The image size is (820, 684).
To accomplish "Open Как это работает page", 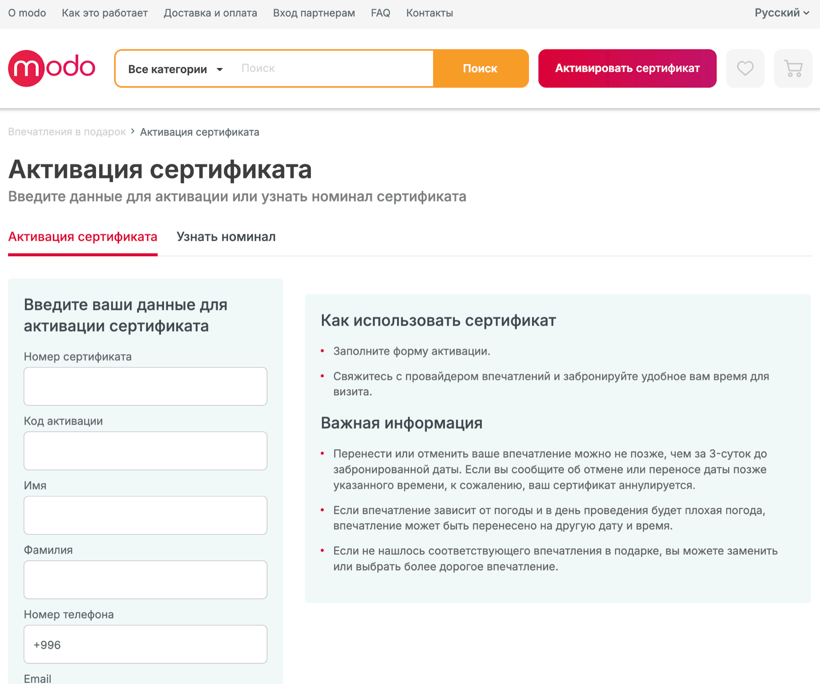I will point(105,13).
